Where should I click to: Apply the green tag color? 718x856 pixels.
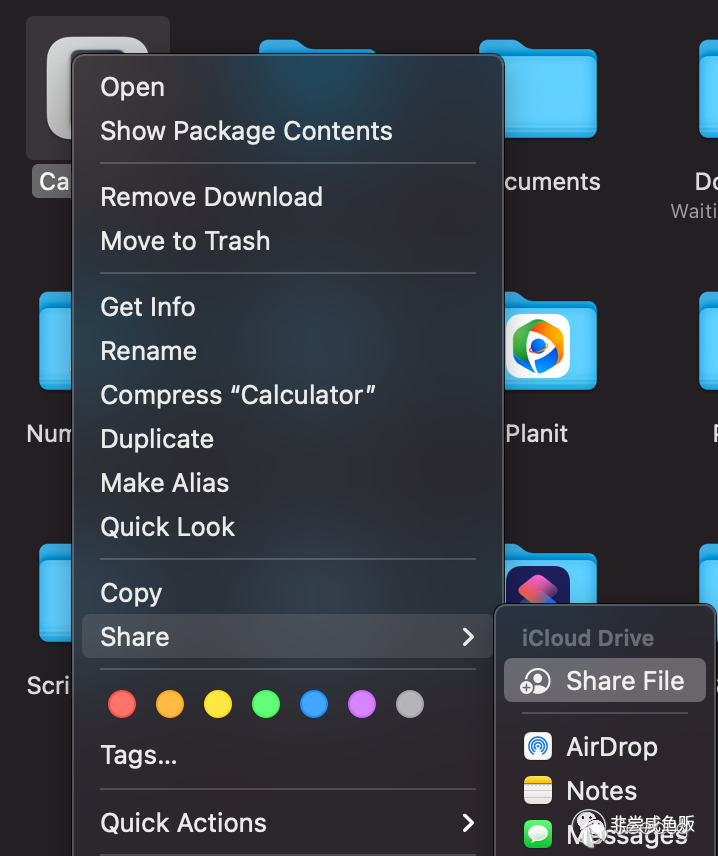(266, 704)
